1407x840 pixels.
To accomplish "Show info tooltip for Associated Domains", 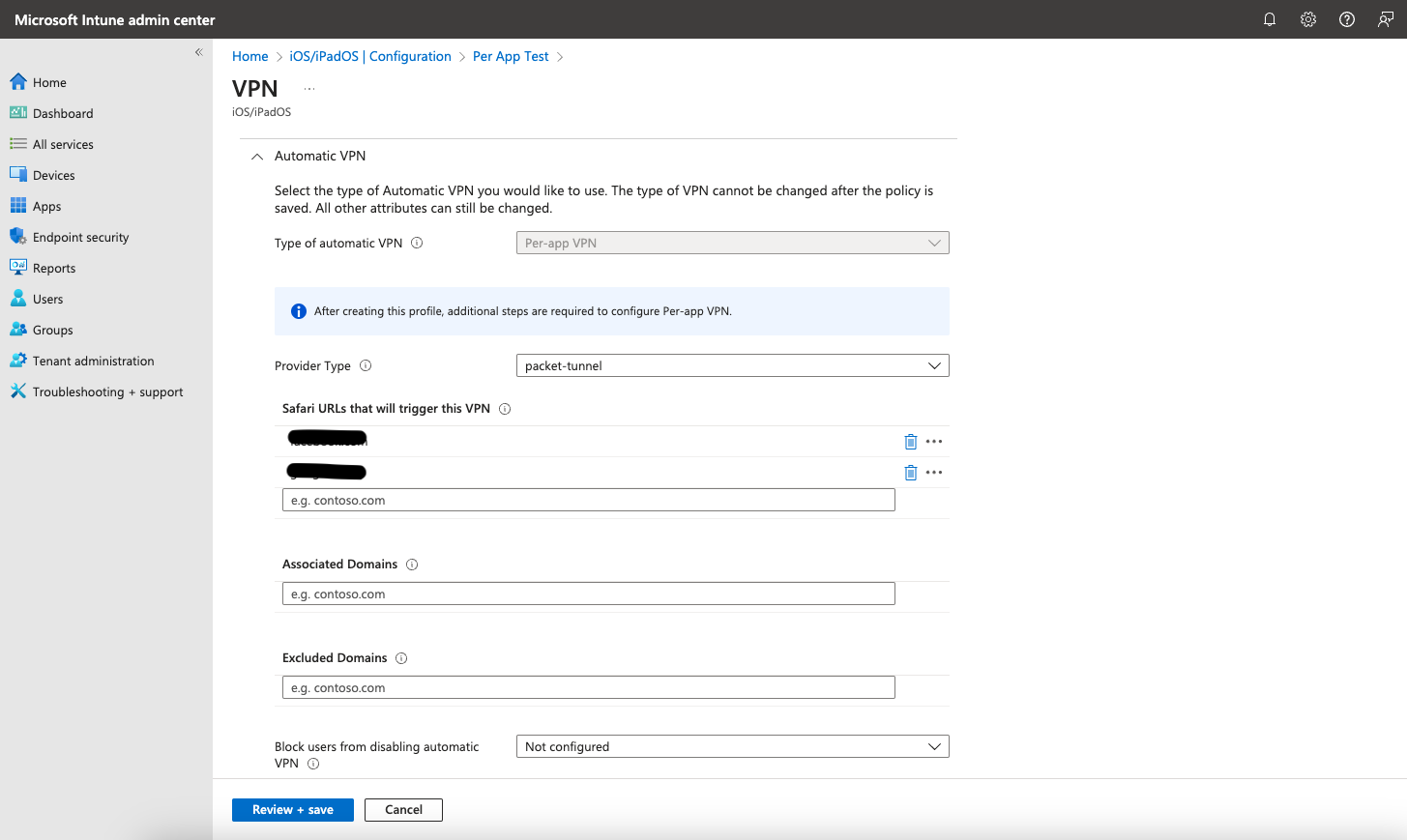I will point(412,565).
